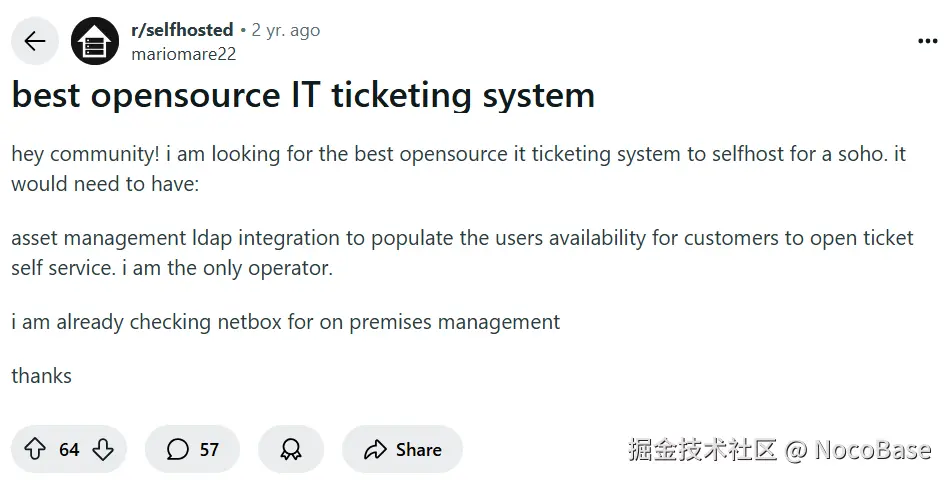
Task: Give an award using the ribbon icon
Action: tap(291, 449)
